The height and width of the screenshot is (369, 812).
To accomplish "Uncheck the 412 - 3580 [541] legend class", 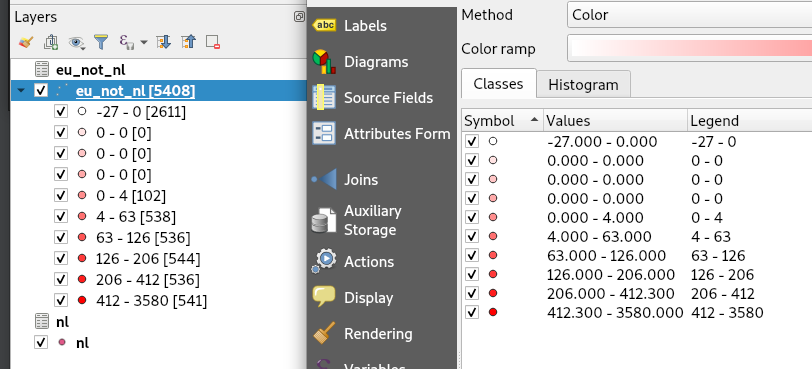I will point(61,300).
